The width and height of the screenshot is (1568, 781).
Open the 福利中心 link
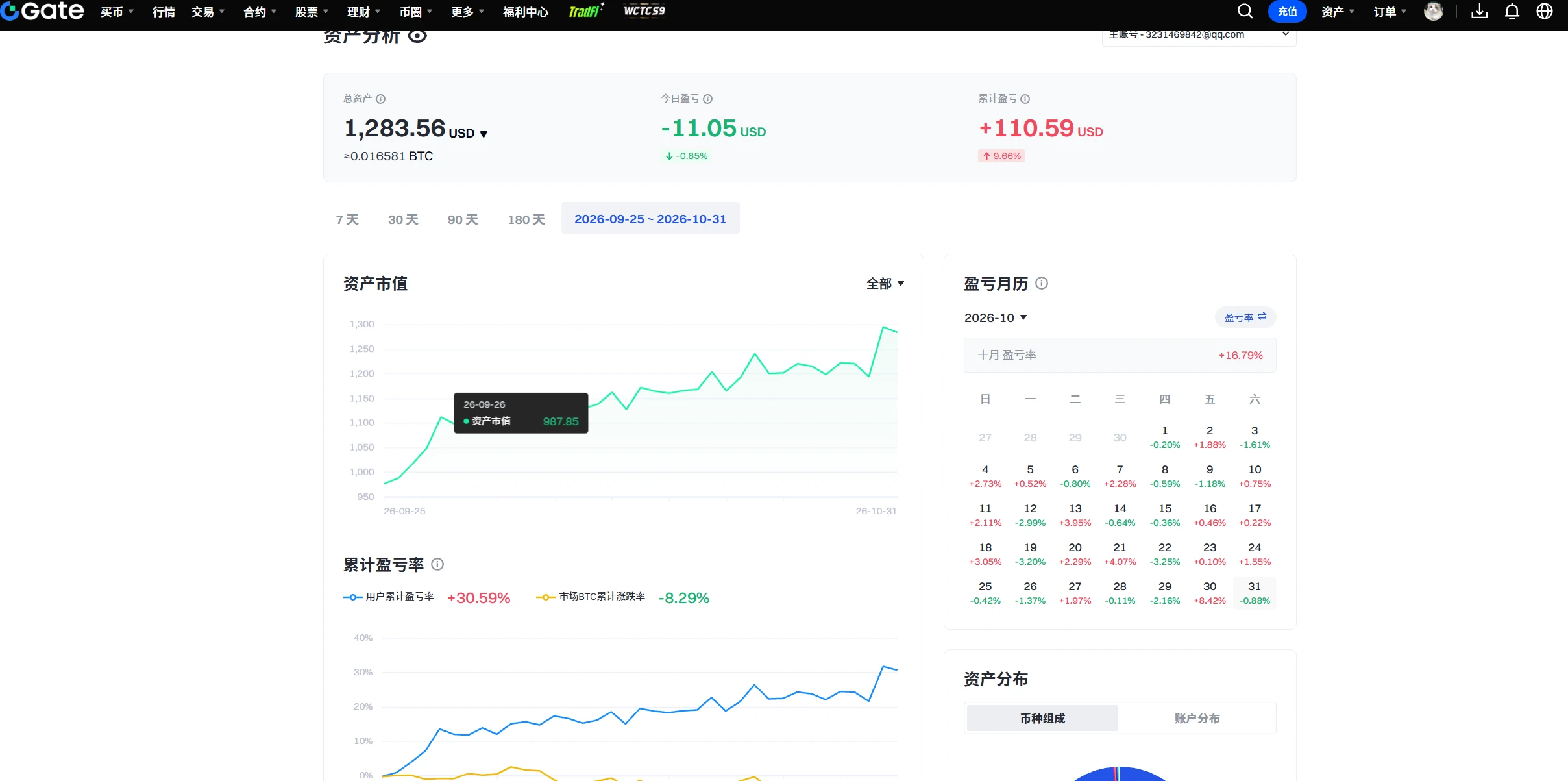click(526, 12)
